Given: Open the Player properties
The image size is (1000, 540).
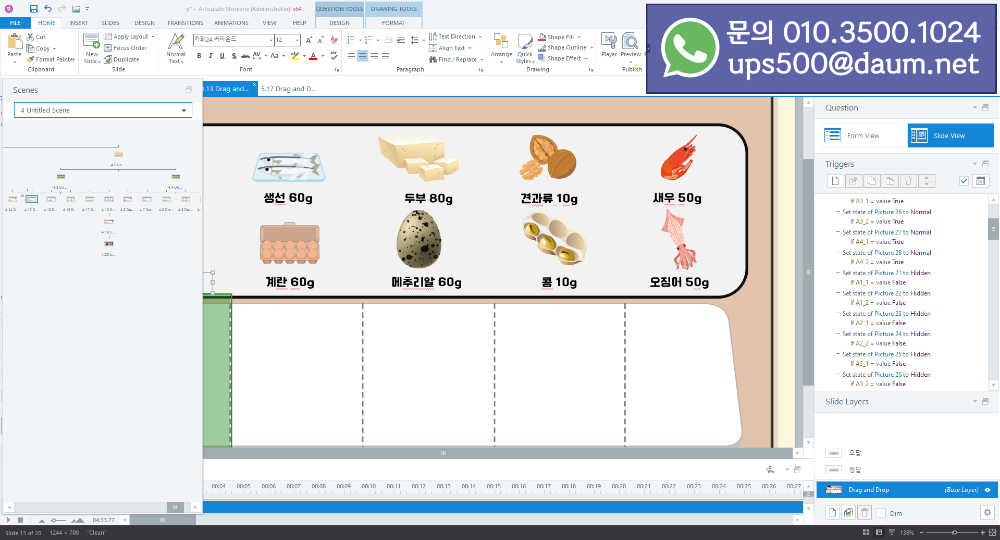Looking at the screenshot, I should (x=609, y=45).
